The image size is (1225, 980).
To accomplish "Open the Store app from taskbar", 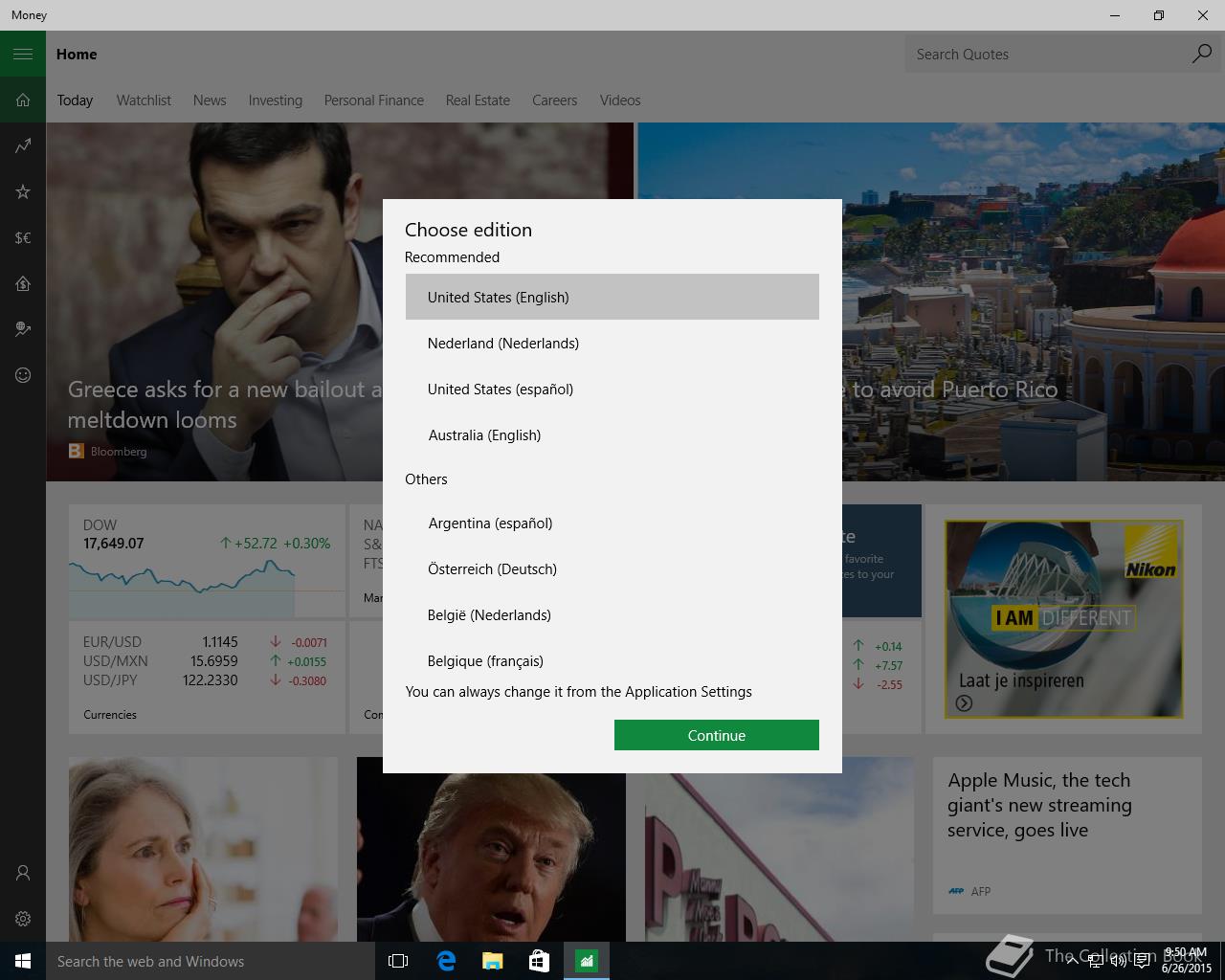I will (539, 961).
